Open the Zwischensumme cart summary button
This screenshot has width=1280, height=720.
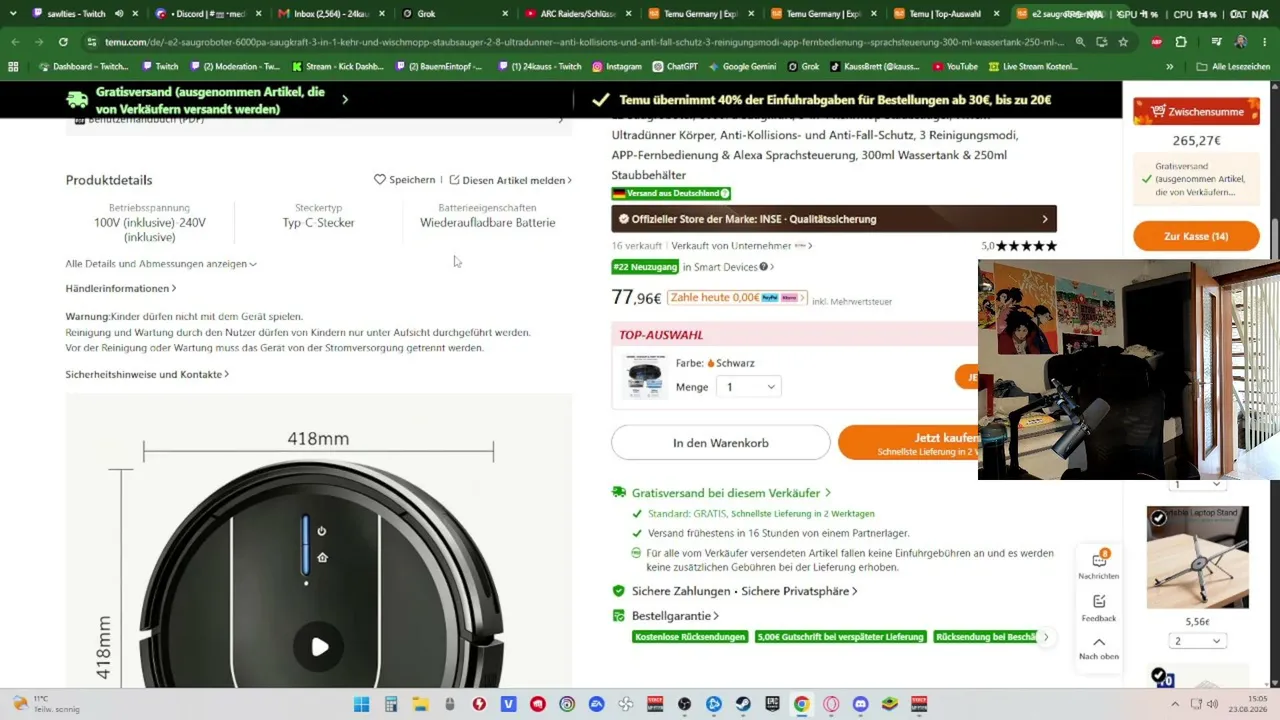(x=1196, y=112)
